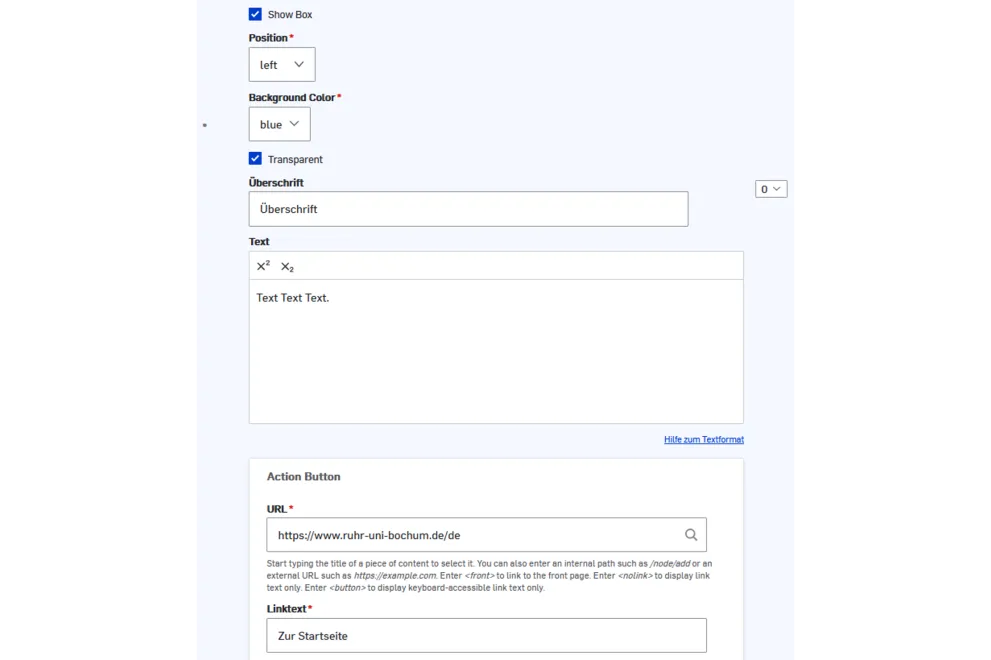Select the text reading Text Text Text
Image resolution: width=991 pixels, height=660 pixels.
292,297
